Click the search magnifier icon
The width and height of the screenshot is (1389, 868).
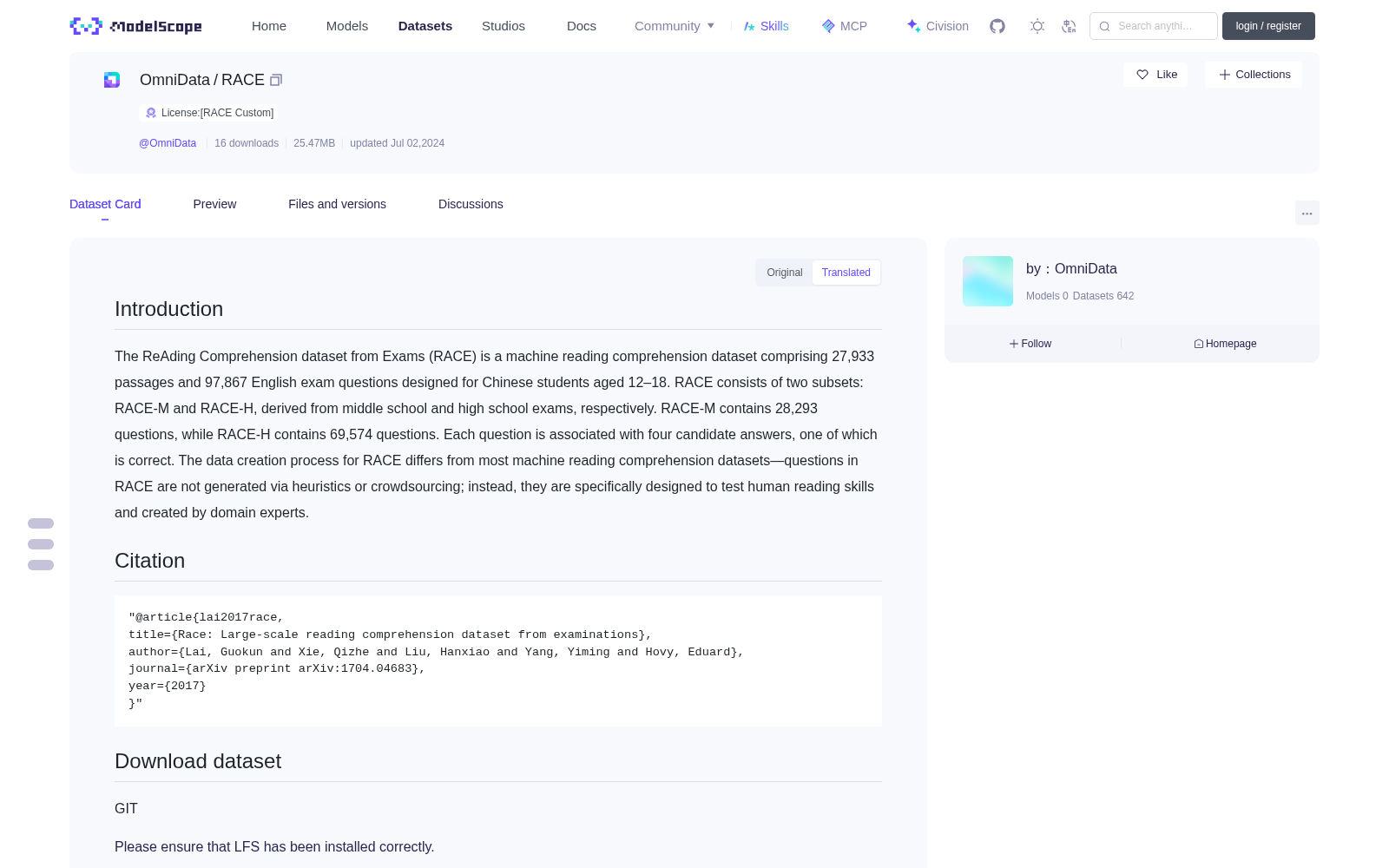1104,26
